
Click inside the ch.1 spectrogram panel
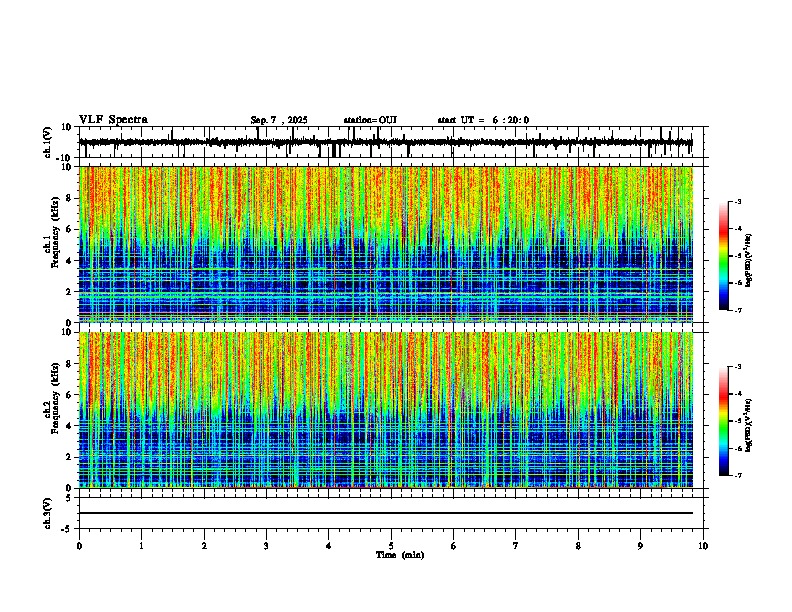(386, 244)
